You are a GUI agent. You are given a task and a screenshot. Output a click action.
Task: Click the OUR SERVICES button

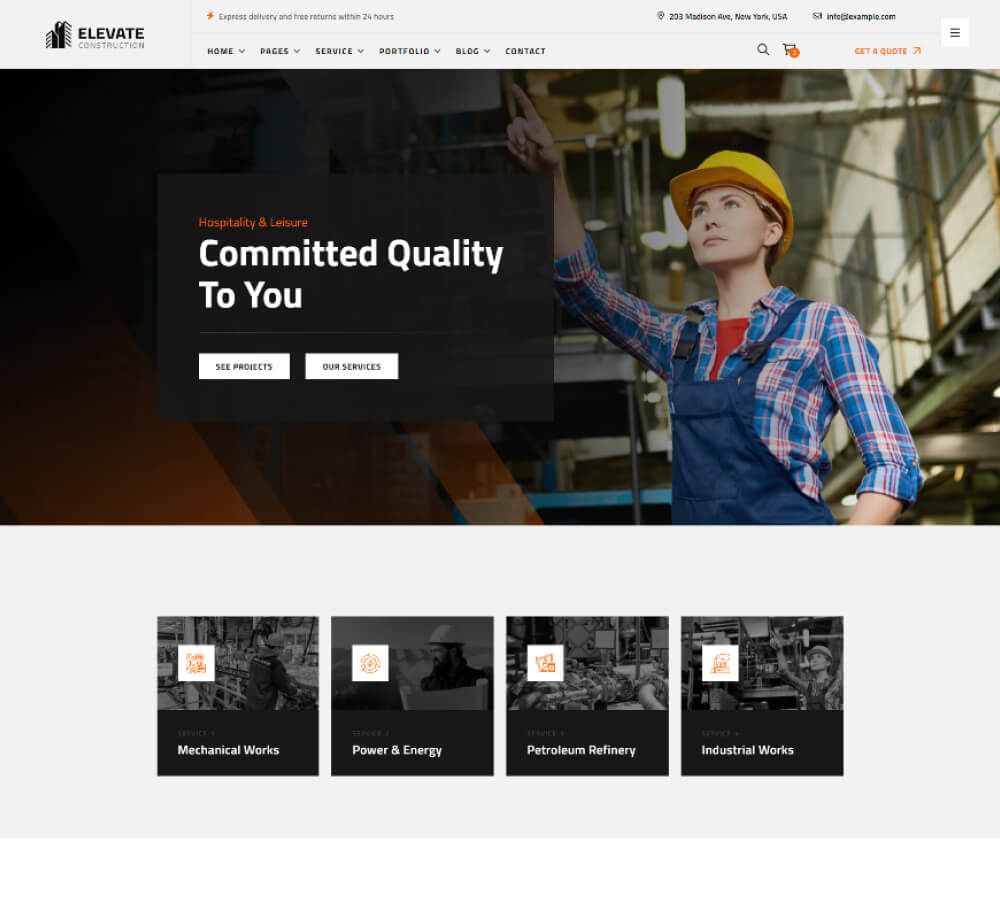tap(351, 366)
